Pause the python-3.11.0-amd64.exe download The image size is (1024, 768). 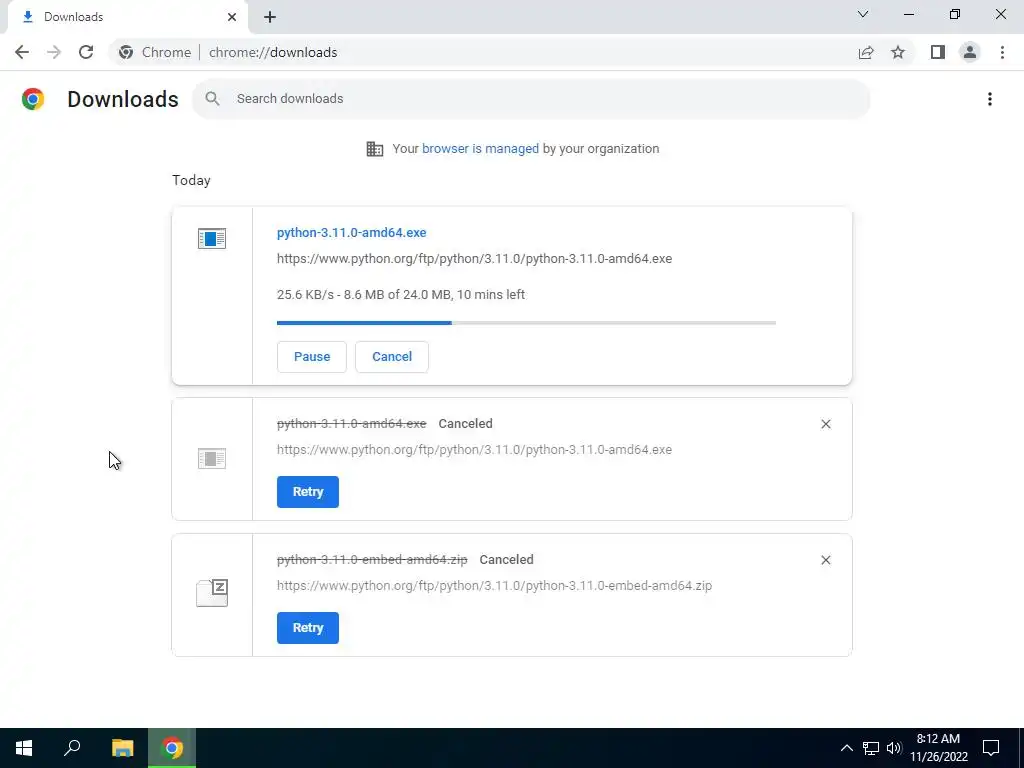(x=312, y=357)
